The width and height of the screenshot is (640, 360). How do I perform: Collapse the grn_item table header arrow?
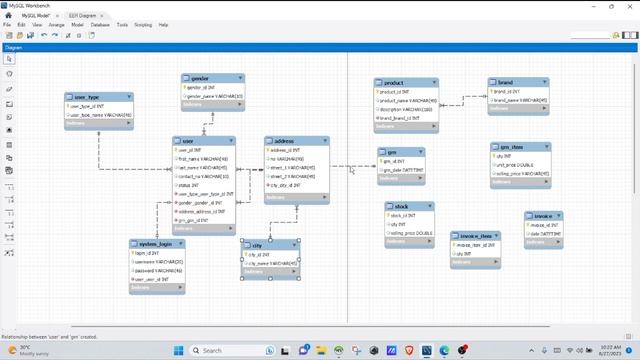pos(547,146)
